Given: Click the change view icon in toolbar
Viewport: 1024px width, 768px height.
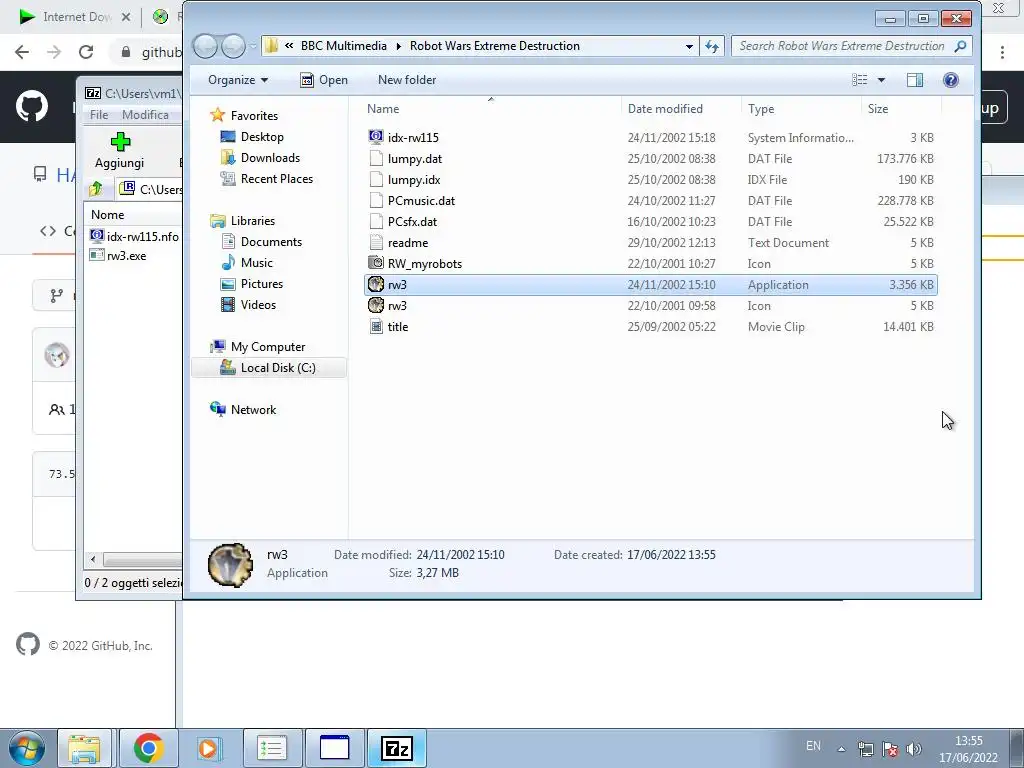Looking at the screenshot, I should coord(859,80).
